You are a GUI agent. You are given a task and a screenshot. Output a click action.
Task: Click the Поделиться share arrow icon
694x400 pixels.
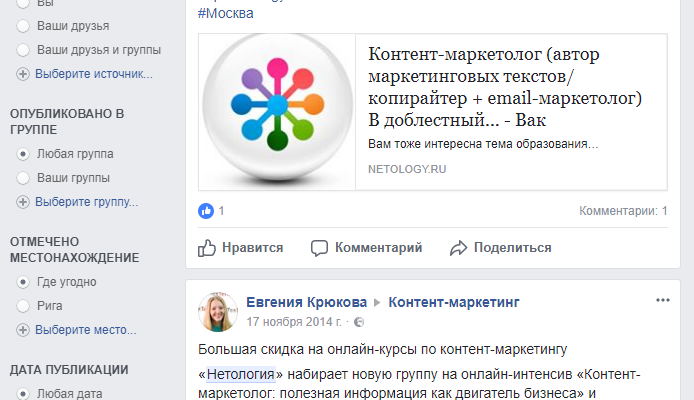[x=459, y=248]
